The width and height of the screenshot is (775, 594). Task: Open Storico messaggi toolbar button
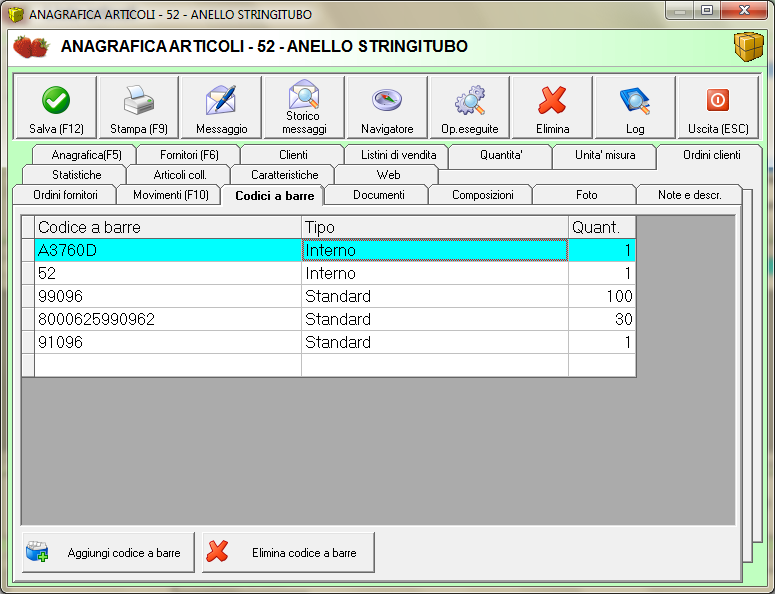304,107
